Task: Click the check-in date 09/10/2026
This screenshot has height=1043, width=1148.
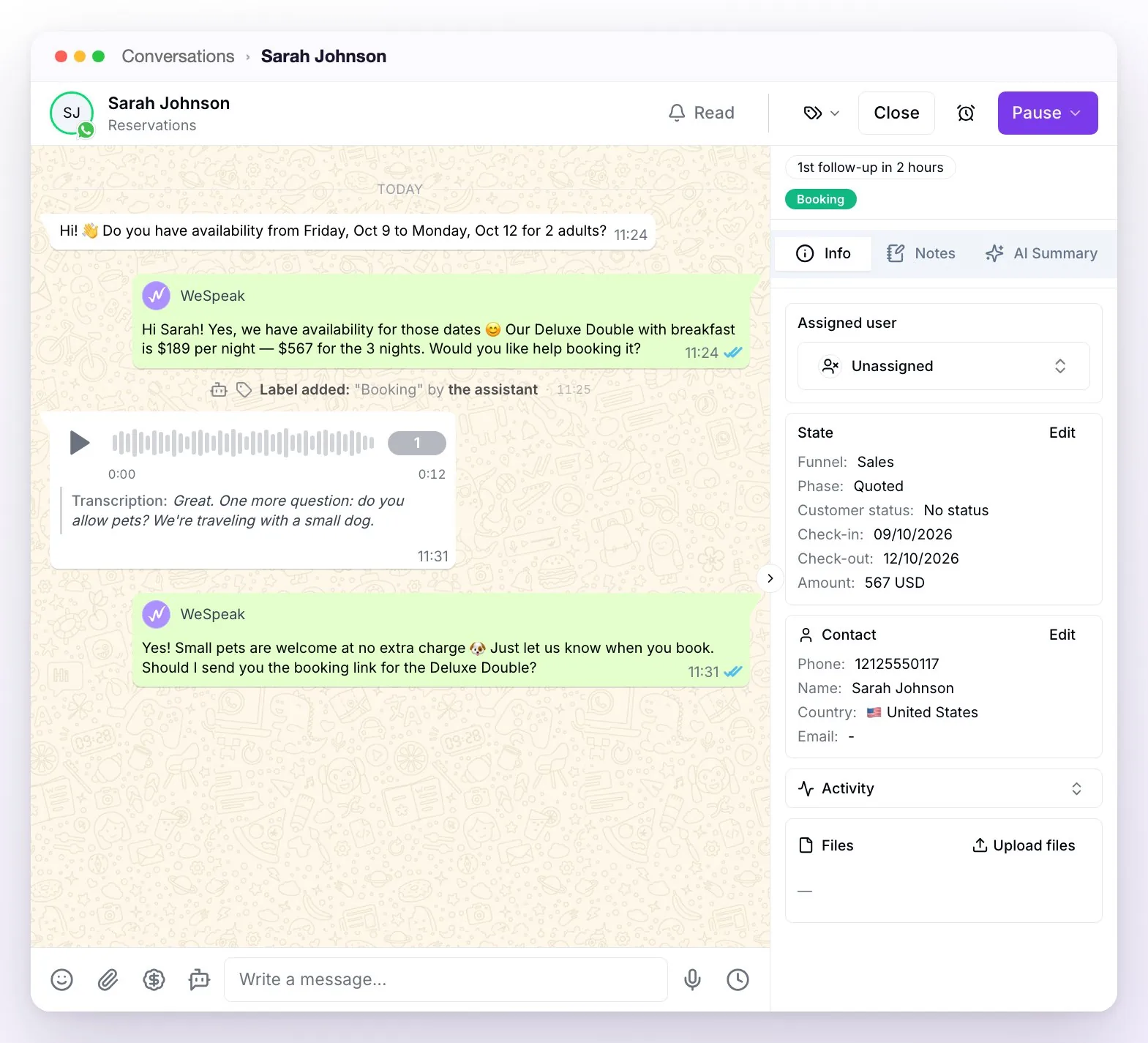Action: [x=912, y=534]
